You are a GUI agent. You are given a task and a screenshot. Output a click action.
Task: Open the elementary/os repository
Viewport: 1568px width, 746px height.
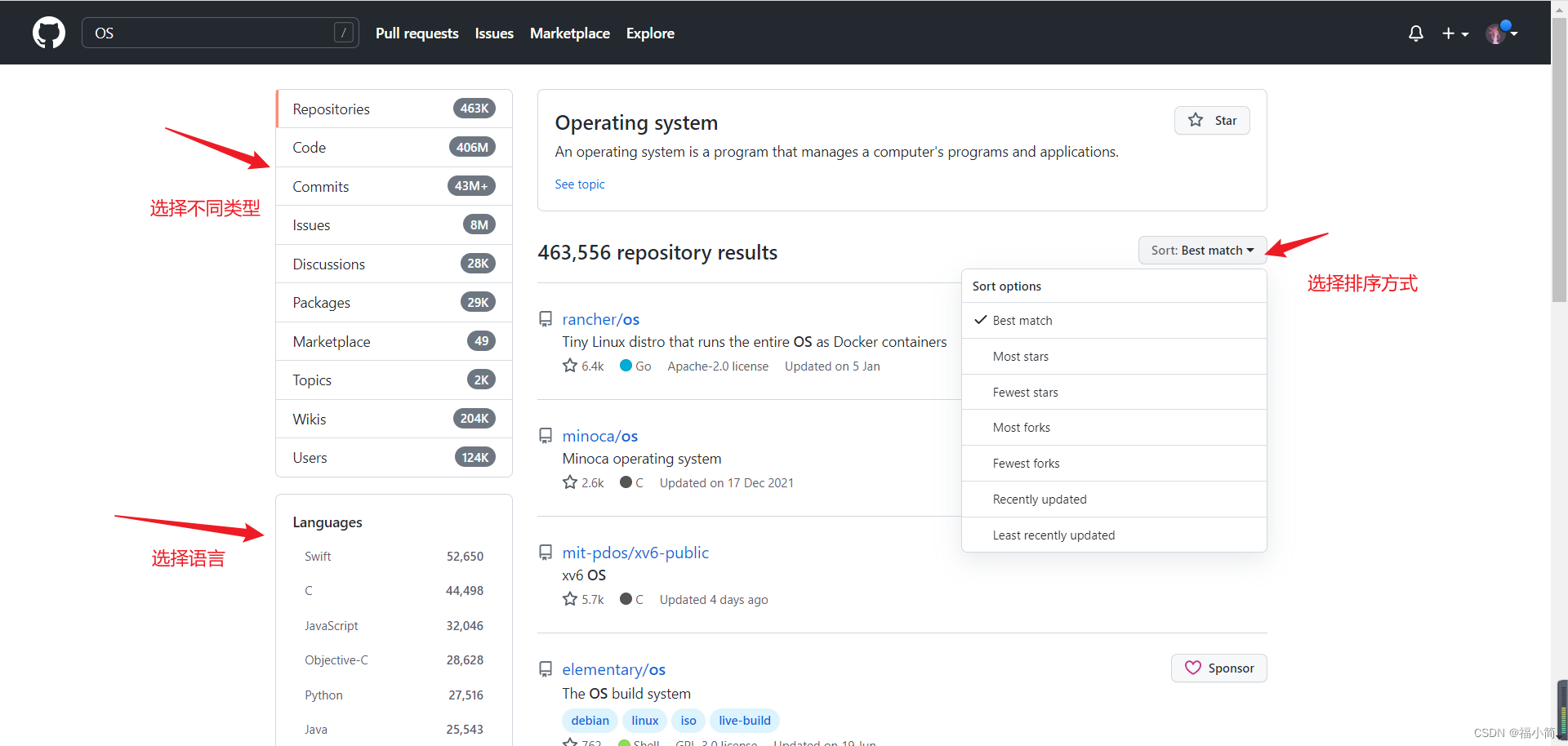pos(614,669)
